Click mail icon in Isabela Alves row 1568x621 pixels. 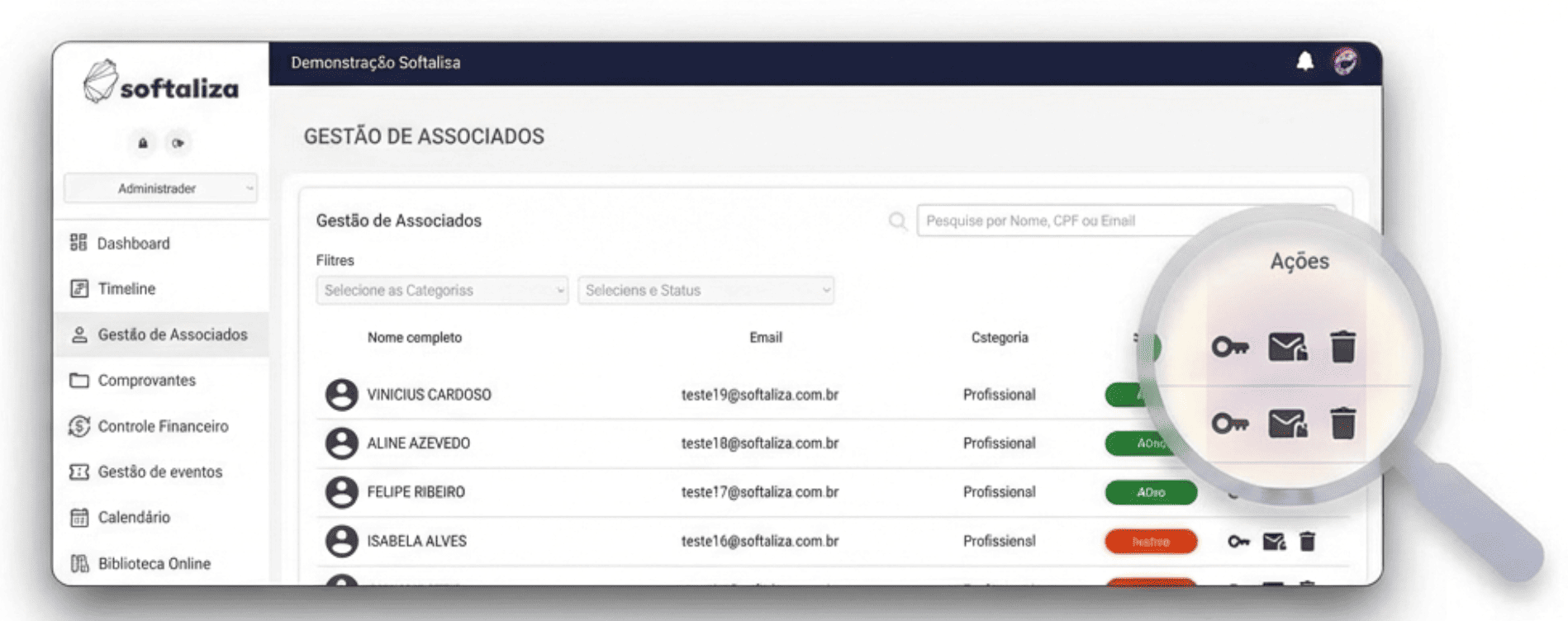point(1274,542)
